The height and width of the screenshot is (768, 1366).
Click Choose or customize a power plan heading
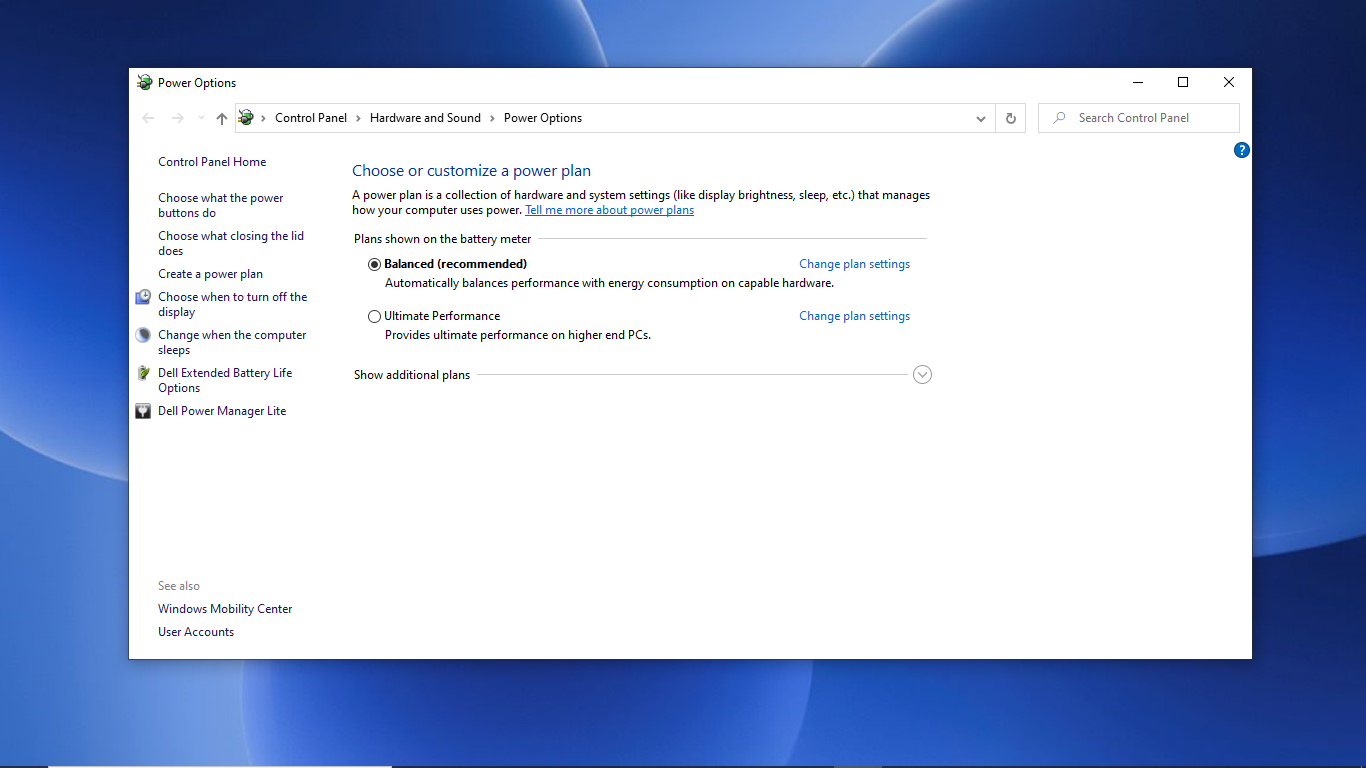pos(471,171)
